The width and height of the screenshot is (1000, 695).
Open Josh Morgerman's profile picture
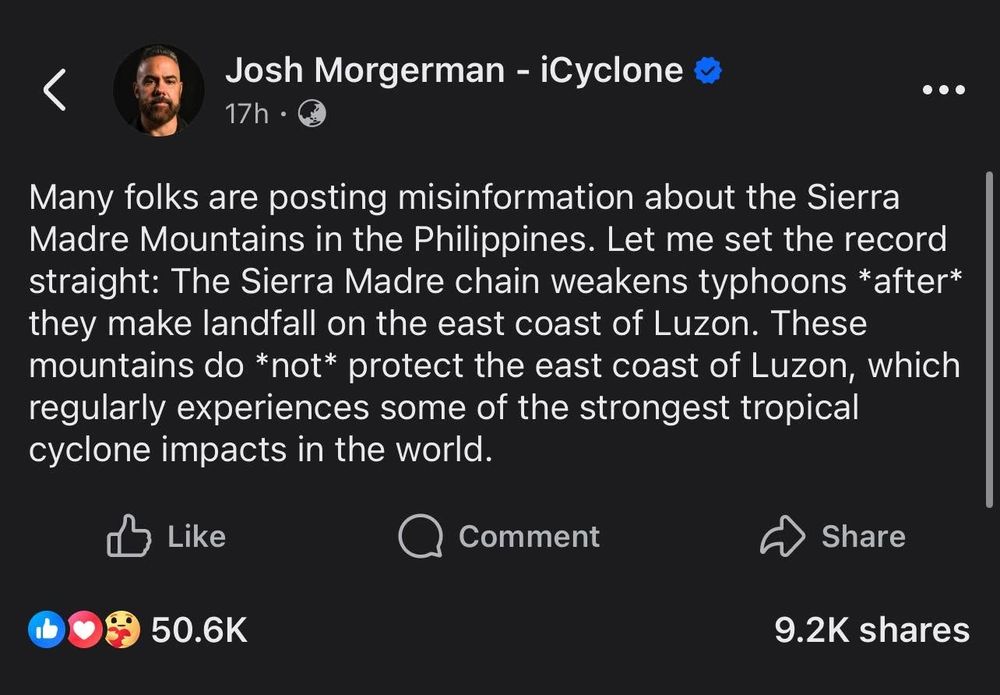coord(158,90)
